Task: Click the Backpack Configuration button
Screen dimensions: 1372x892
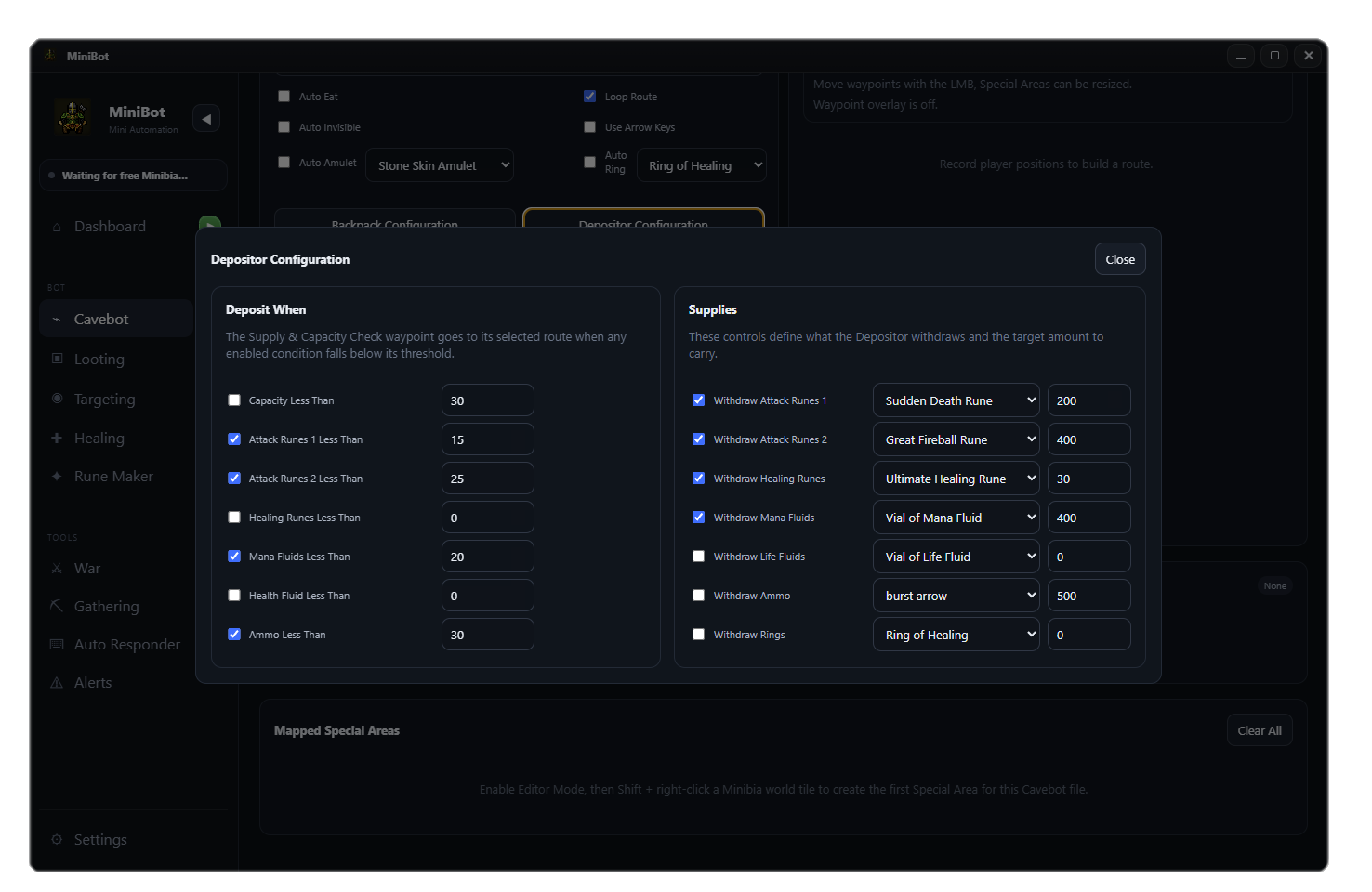Action: point(395,219)
